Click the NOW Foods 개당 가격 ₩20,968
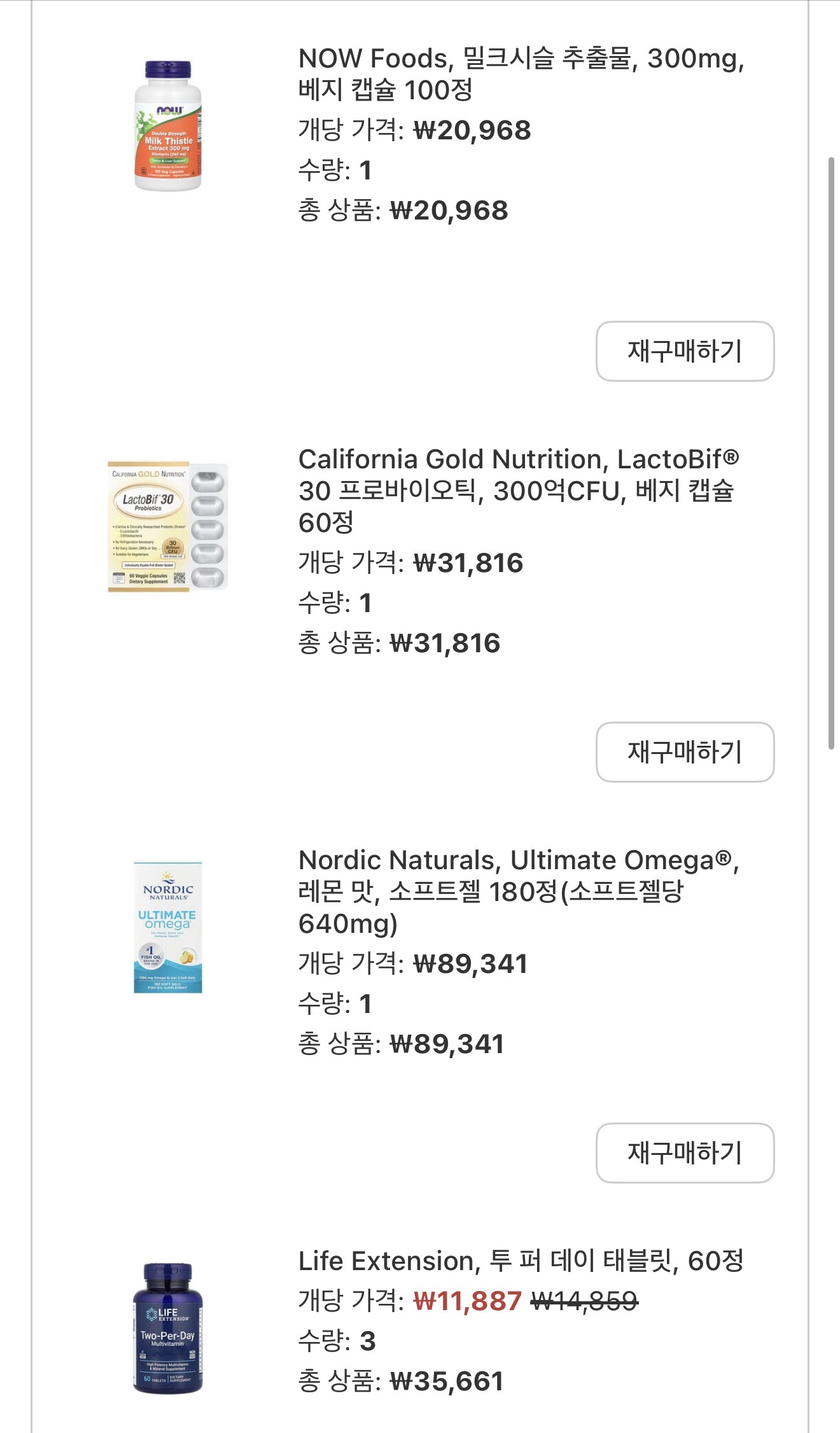This screenshot has height=1433, width=840. pos(472,130)
